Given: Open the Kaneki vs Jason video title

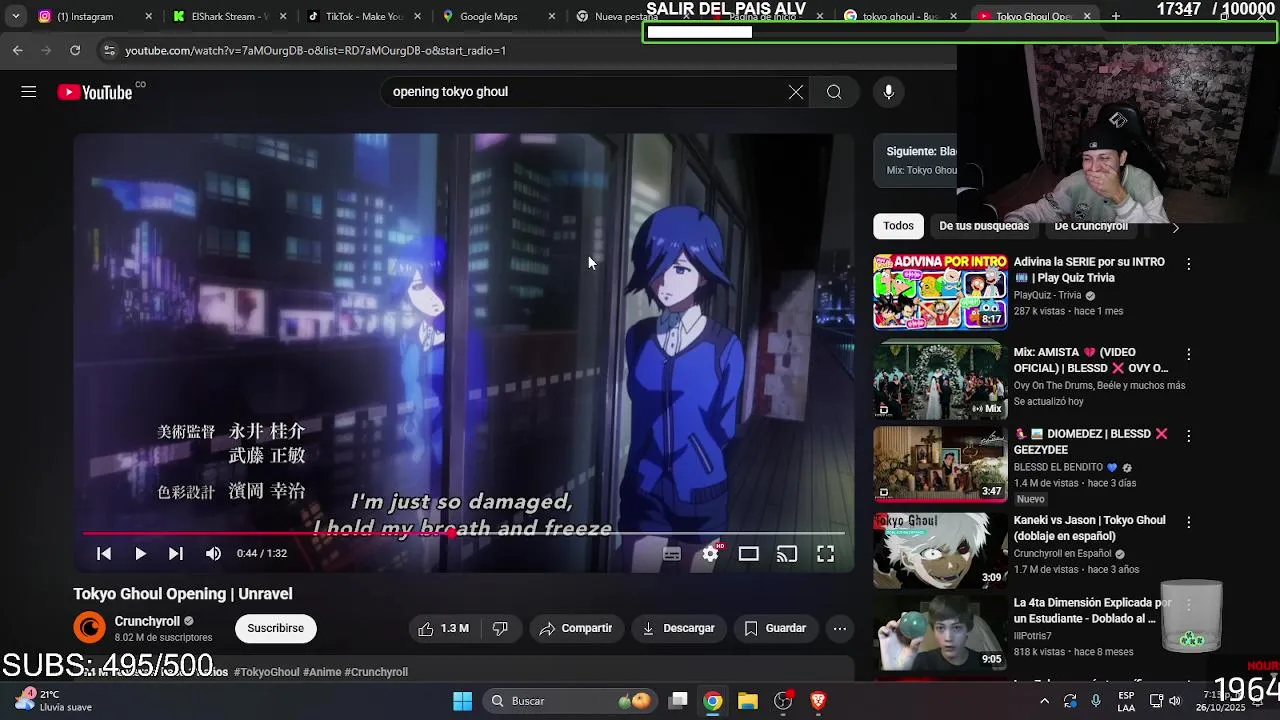Looking at the screenshot, I should [x=1089, y=528].
